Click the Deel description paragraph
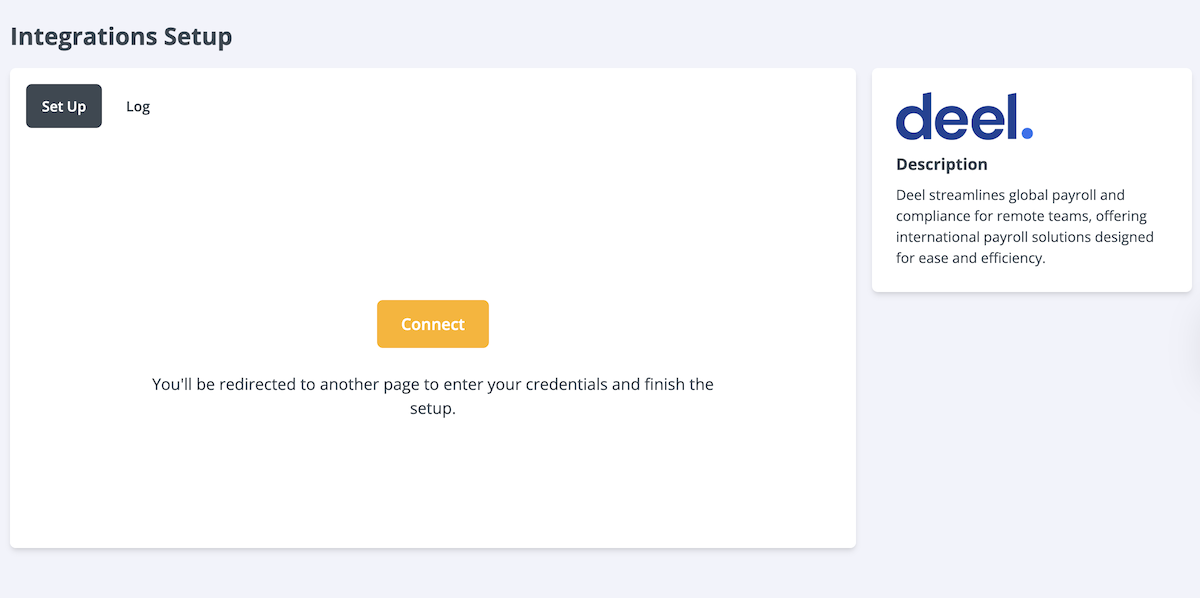 click(1025, 226)
